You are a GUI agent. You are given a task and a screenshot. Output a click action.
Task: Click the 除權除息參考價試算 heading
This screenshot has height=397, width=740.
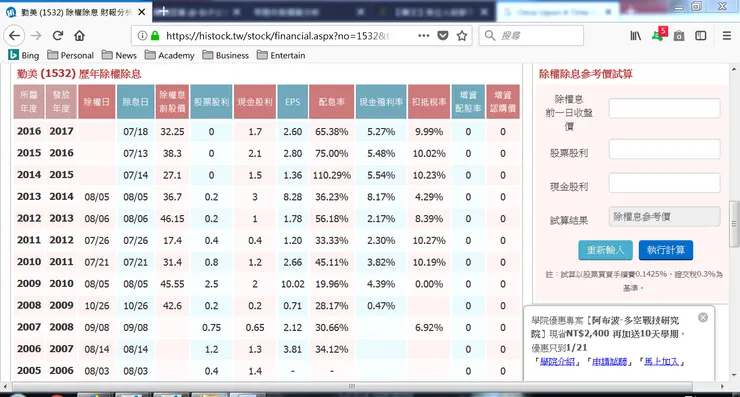(x=586, y=74)
